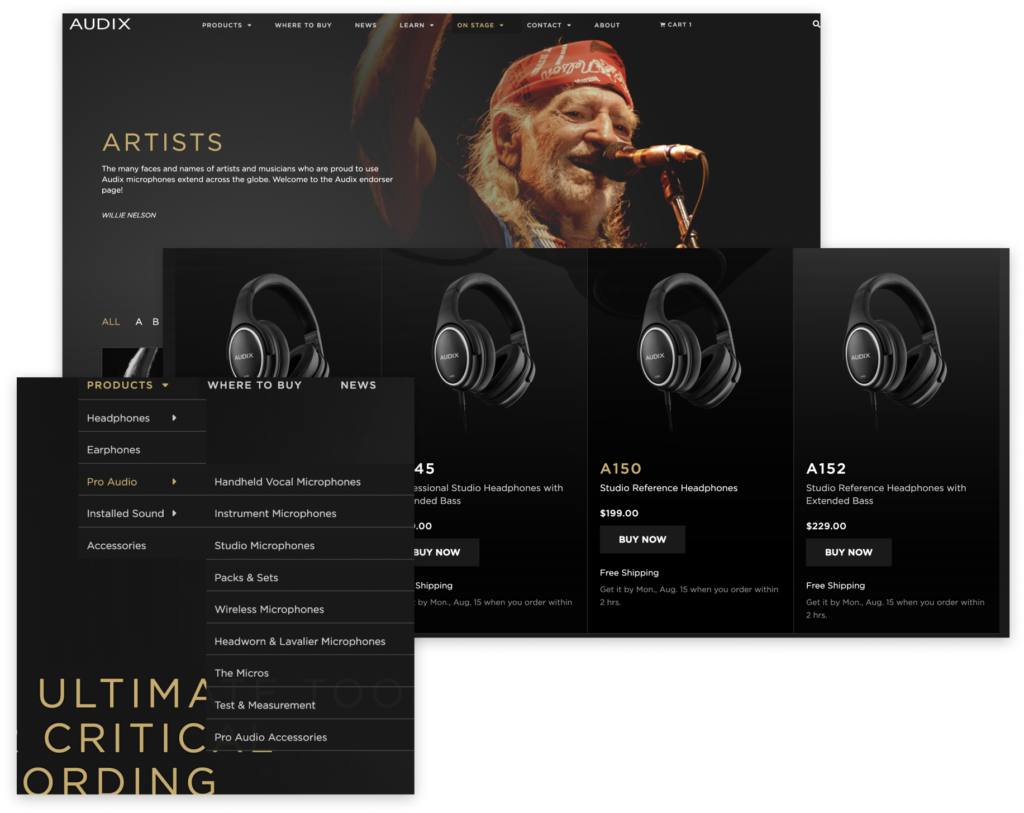This screenshot has height=813, width=1024.
Task: Open the ON STAGE dropdown in top nav
Action: [x=480, y=25]
